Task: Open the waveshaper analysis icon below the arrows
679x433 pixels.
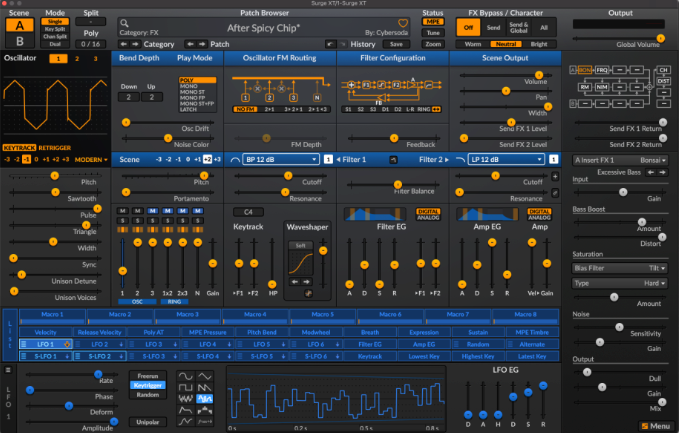Action: (308, 294)
